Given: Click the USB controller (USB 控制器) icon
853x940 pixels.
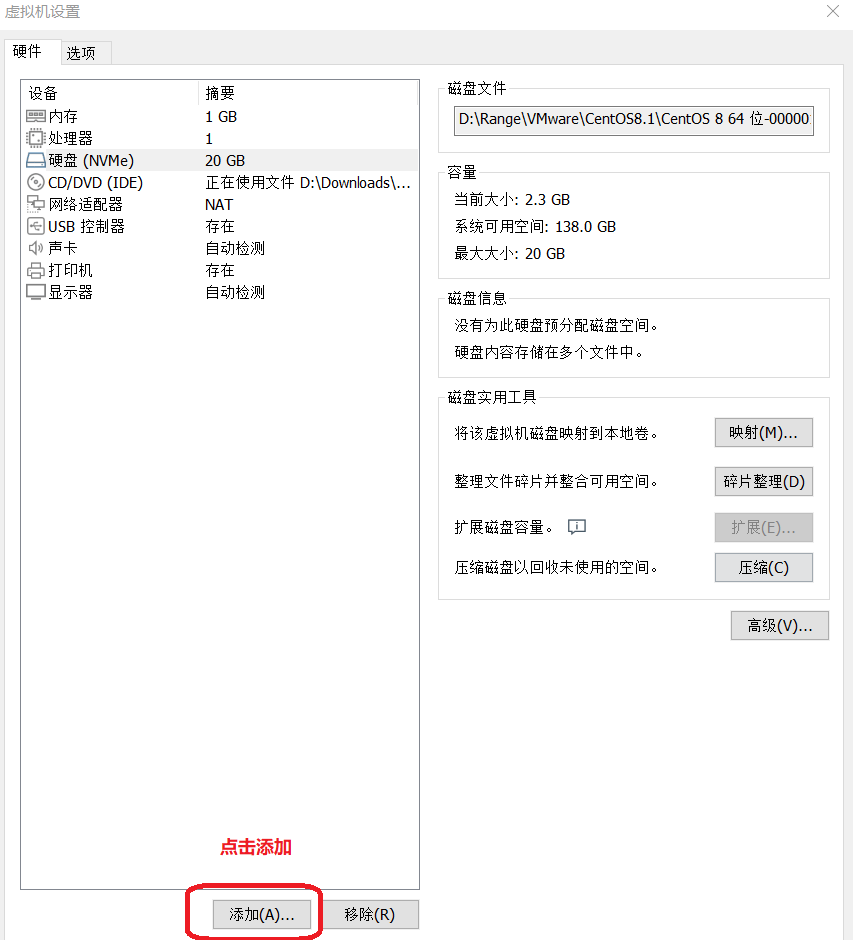Looking at the screenshot, I should pyautogui.click(x=35, y=227).
